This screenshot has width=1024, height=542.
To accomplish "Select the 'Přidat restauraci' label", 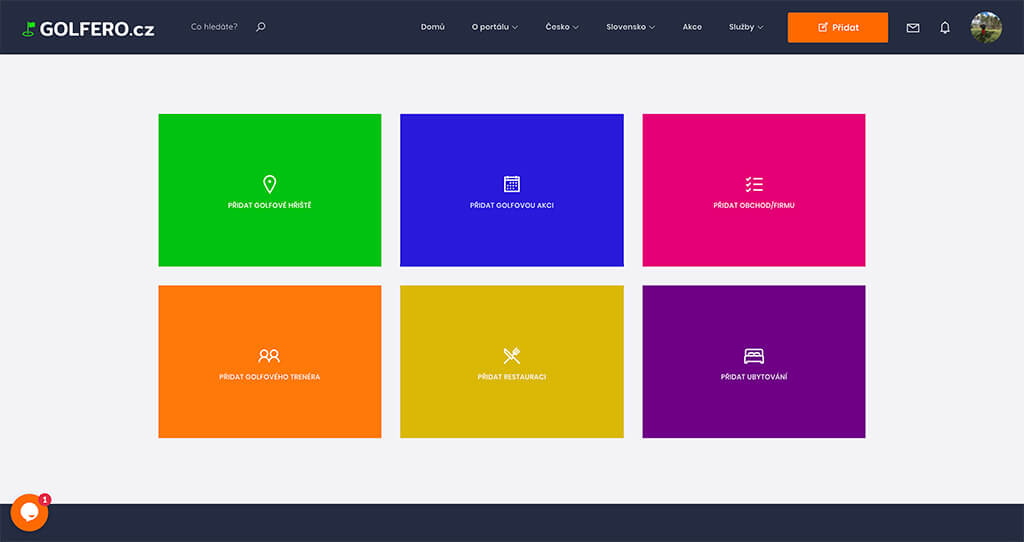I will pyautogui.click(x=512, y=377).
